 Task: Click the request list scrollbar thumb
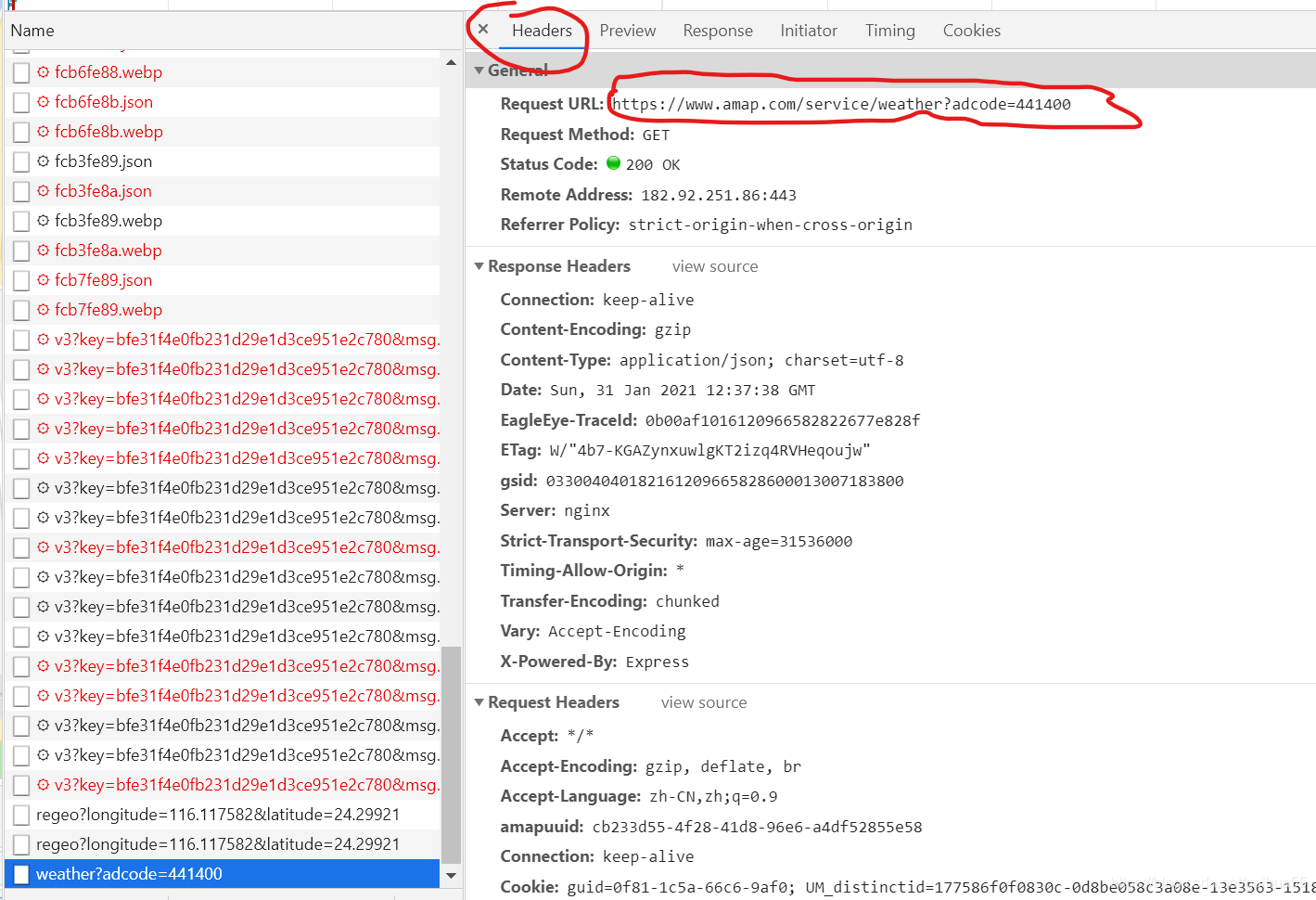coord(451,755)
